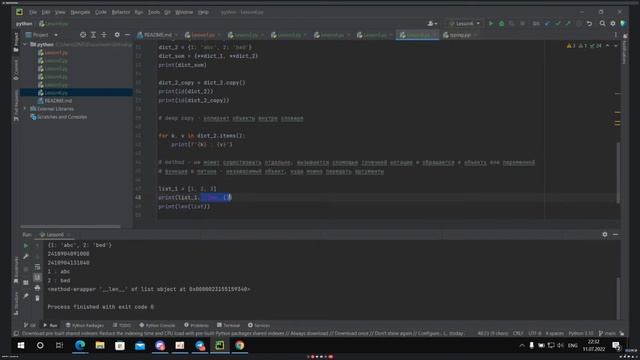Image resolution: width=640 pixels, height=360 pixels.
Task: Open IDE settings gear in top toolbar
Action: [613, 24]
